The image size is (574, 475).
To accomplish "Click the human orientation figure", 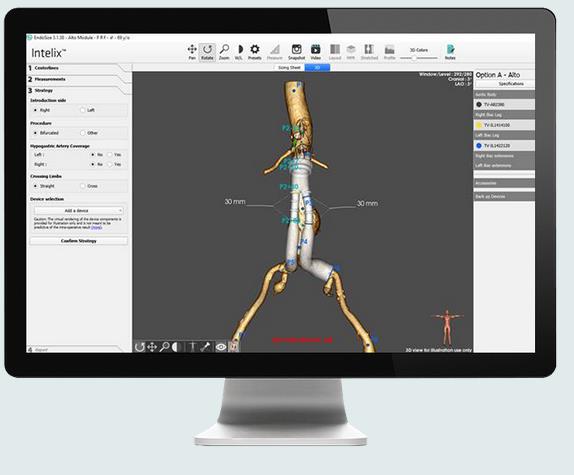I will coord(447,327).
